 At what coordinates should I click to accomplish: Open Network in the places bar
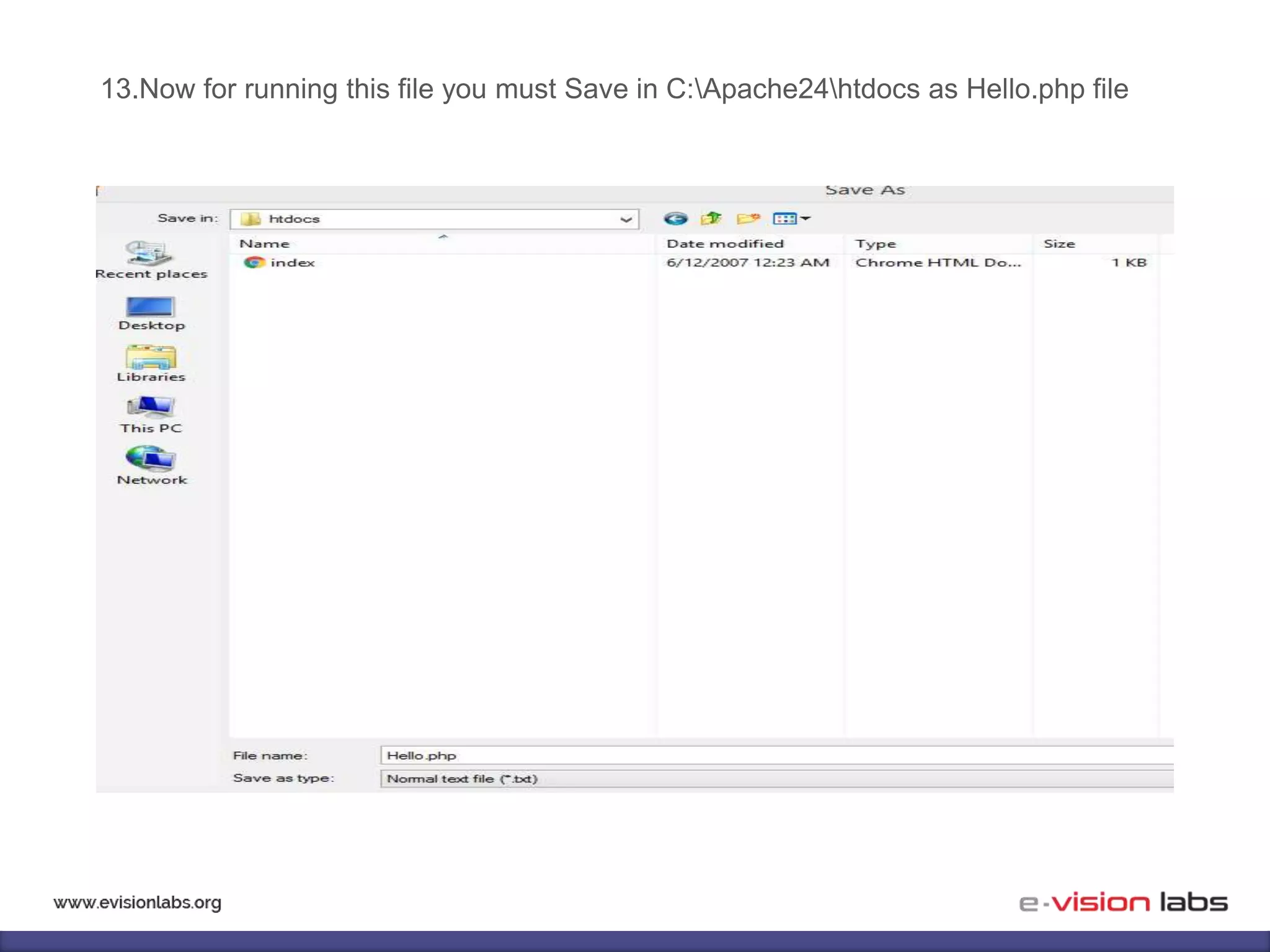tap(151, 466)
